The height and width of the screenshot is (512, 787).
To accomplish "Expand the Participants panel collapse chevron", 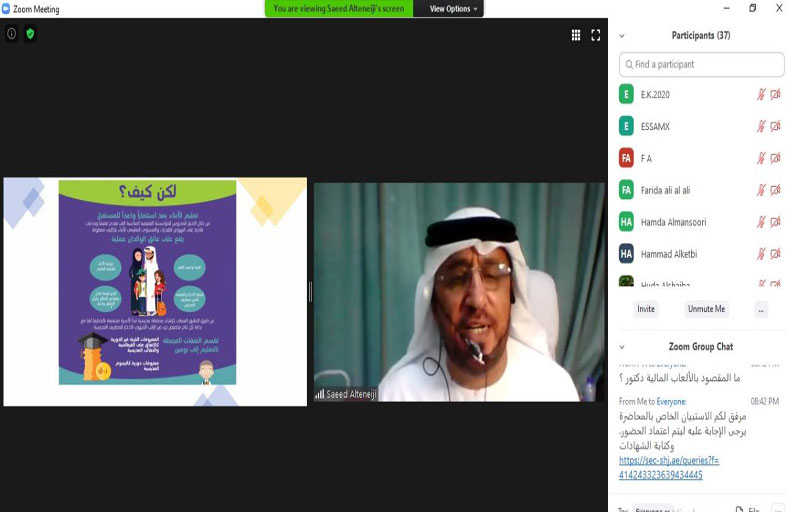I will click(622, 35).
